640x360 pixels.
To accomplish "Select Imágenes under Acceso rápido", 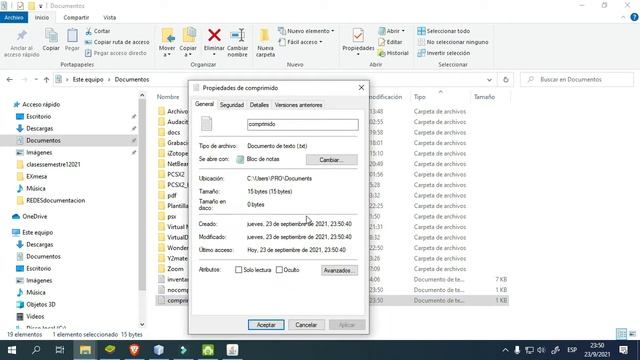I will tap(39, 152).
